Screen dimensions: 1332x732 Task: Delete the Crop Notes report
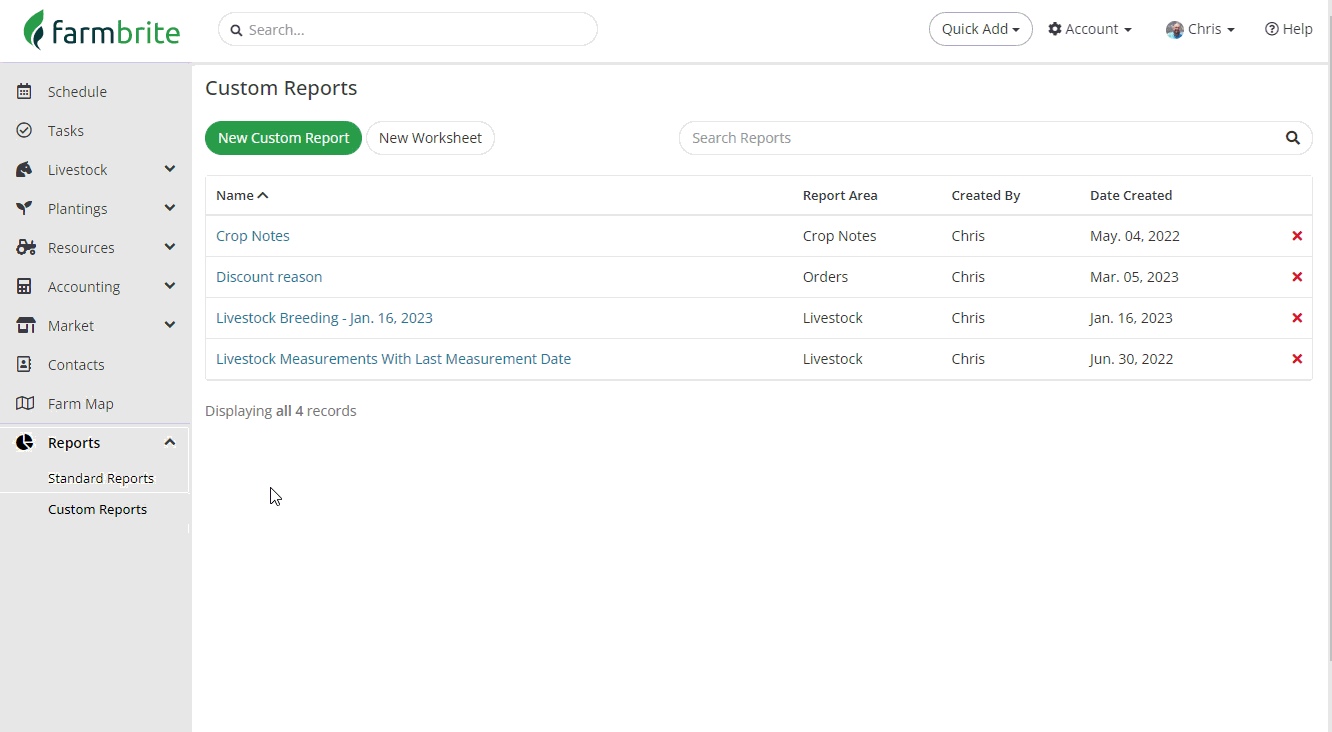pyautogui.click(x=1297, y=236)
